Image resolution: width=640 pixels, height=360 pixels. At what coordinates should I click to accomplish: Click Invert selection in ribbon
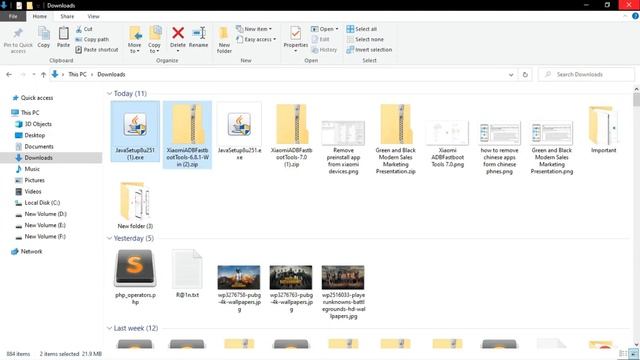pyautogui.click(x=369, y=50)
